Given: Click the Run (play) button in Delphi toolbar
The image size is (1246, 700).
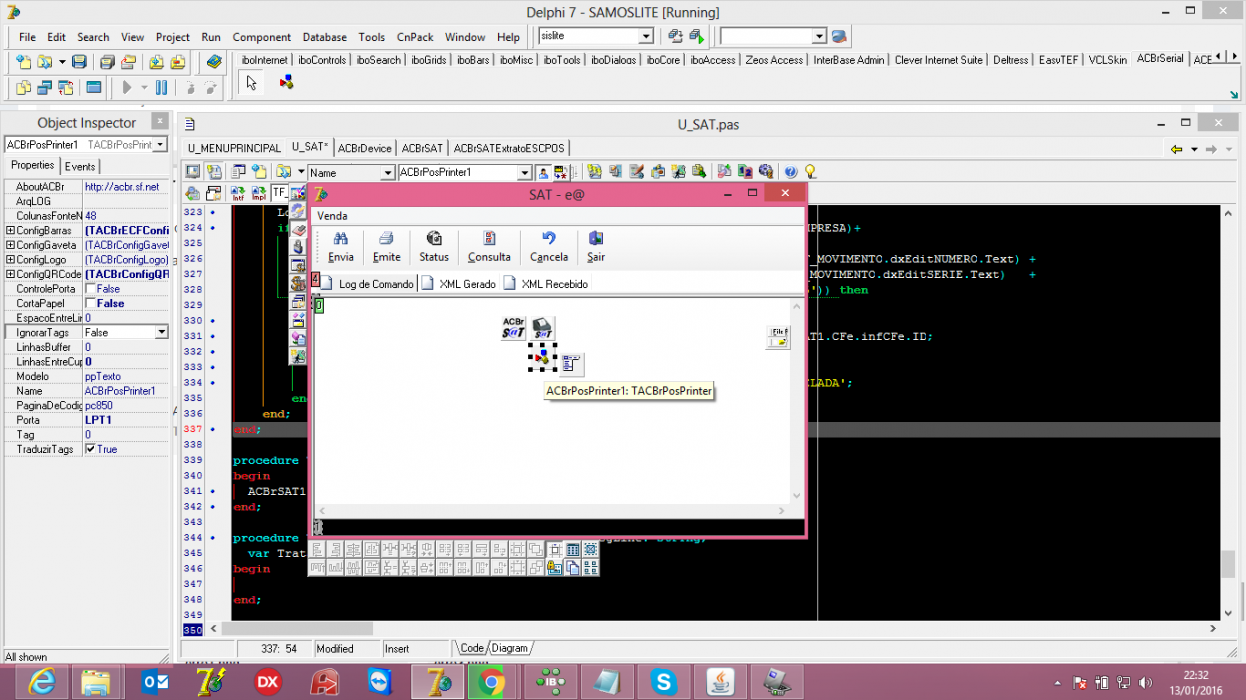Looking at the screenshot, I should [127, 88].
